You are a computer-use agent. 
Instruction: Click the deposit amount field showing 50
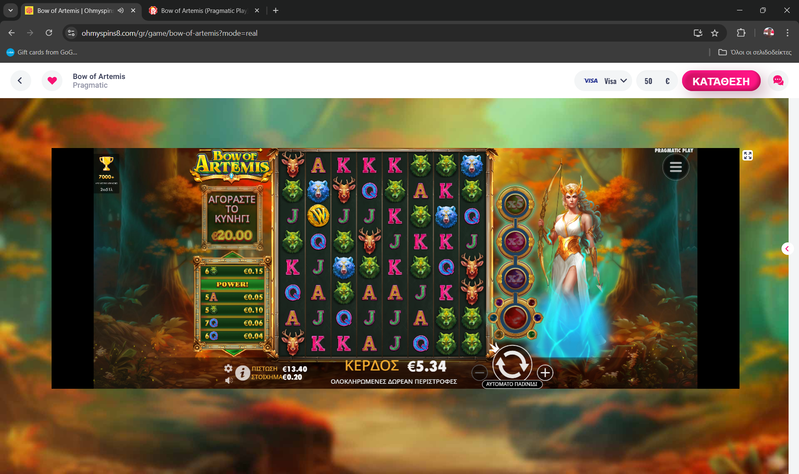click(657, 81)
